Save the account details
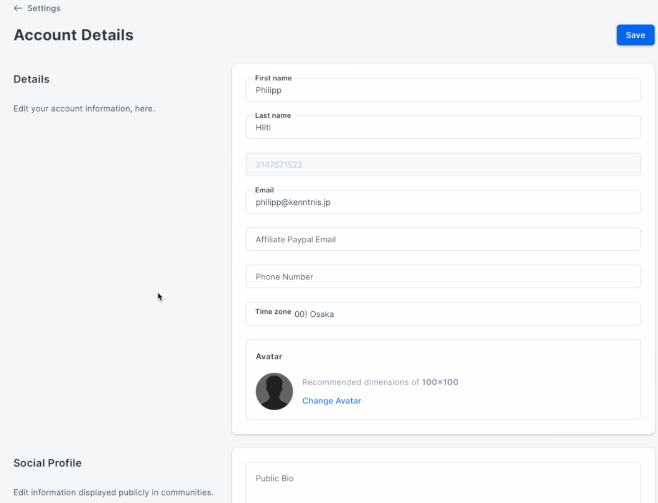658x503 pixels. pyautogui.click(x=635, y=35)
